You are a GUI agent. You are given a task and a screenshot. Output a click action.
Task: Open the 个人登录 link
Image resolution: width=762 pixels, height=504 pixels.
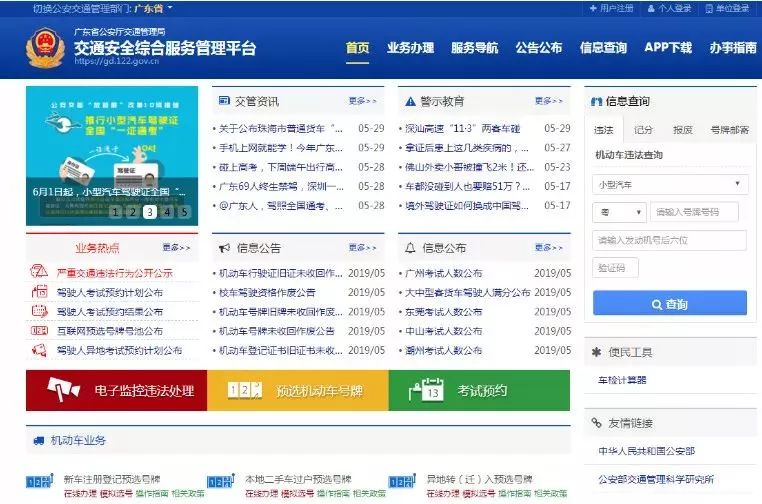[669, 8]
